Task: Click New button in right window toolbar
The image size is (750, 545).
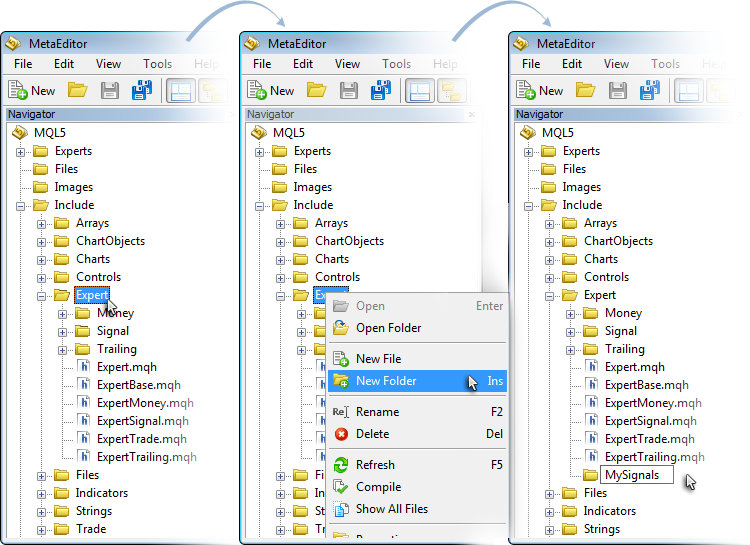Action: pyautogui.click(x=540, y=90)
